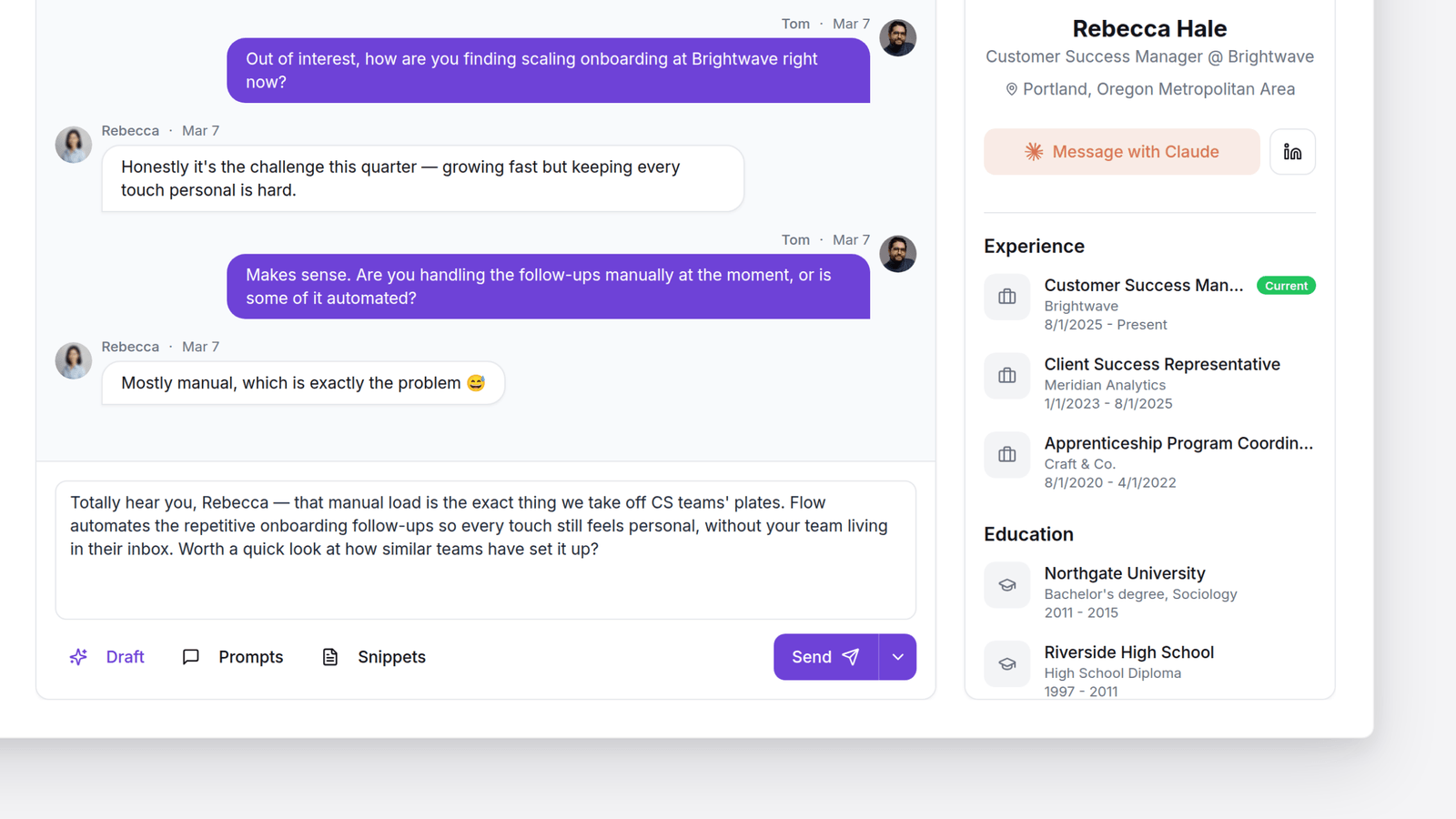Click the 'Meridian Analytics' company name
Screen dimensions: 1456x819
(1105, 385)
